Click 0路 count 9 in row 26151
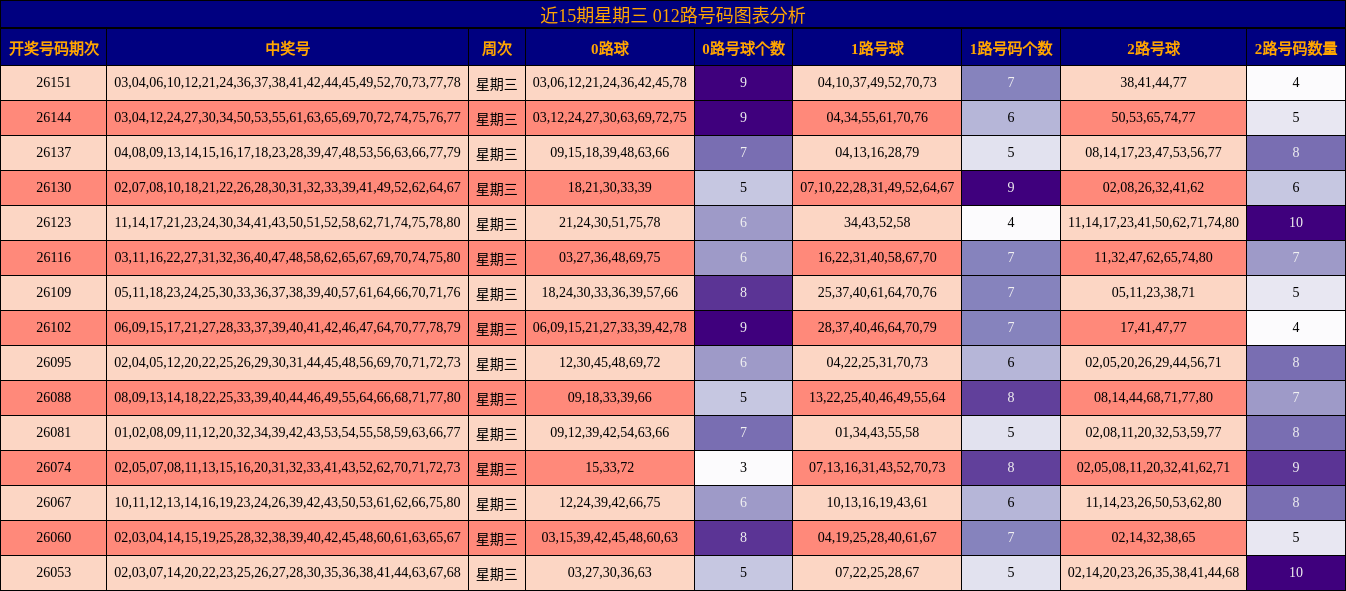Viewport: 1346px width, 591px height. point(743,83)
